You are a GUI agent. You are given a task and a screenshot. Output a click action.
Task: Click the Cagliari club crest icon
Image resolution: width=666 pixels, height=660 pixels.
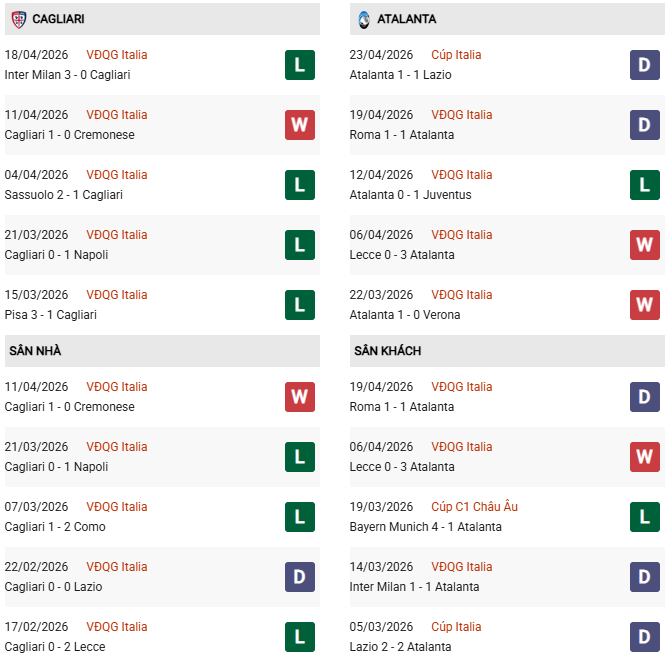(x=18, y=19)
